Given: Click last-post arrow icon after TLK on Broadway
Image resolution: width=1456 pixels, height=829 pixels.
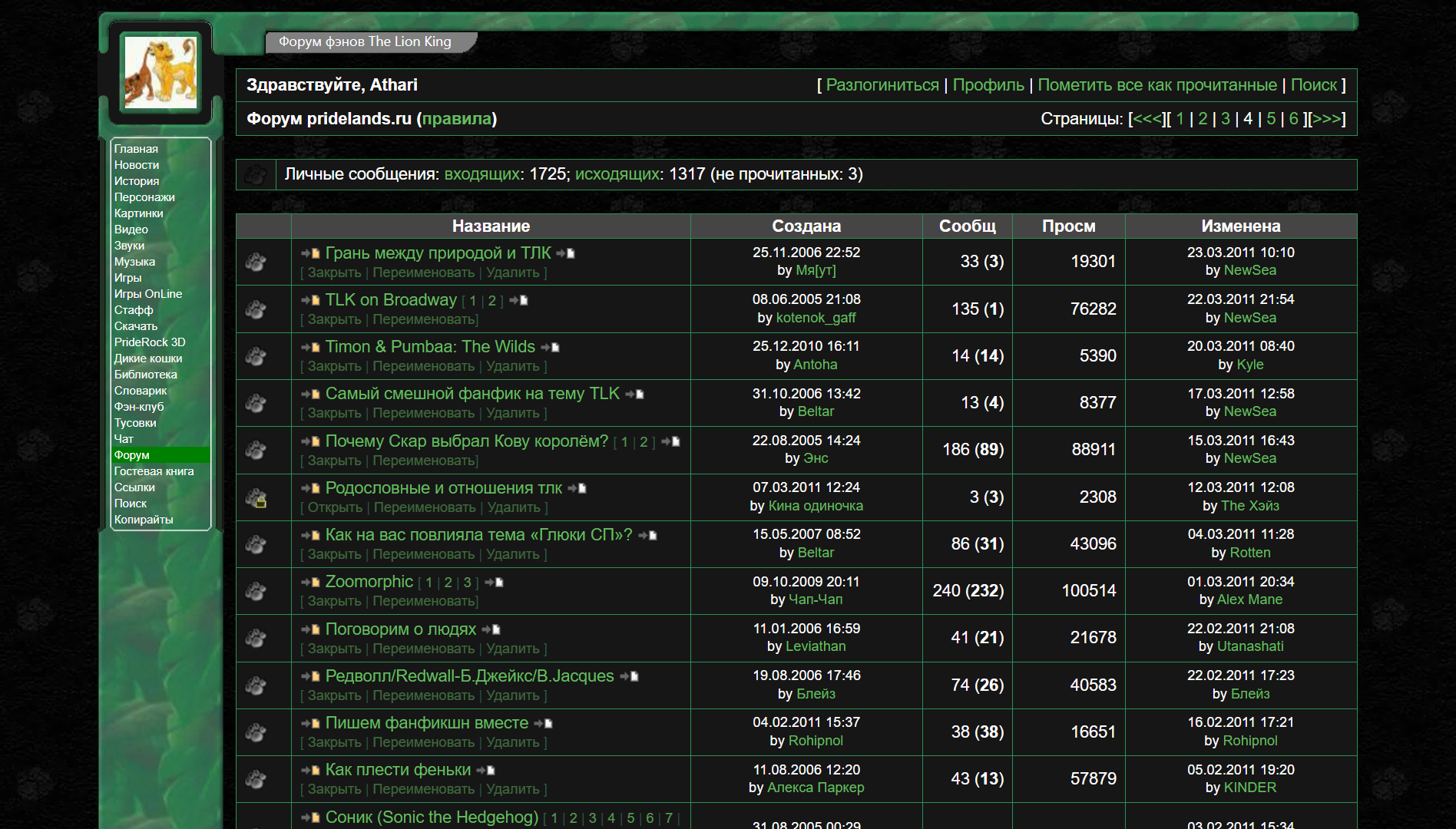Looking at the screenshot, I should click(x=518, y=301).
